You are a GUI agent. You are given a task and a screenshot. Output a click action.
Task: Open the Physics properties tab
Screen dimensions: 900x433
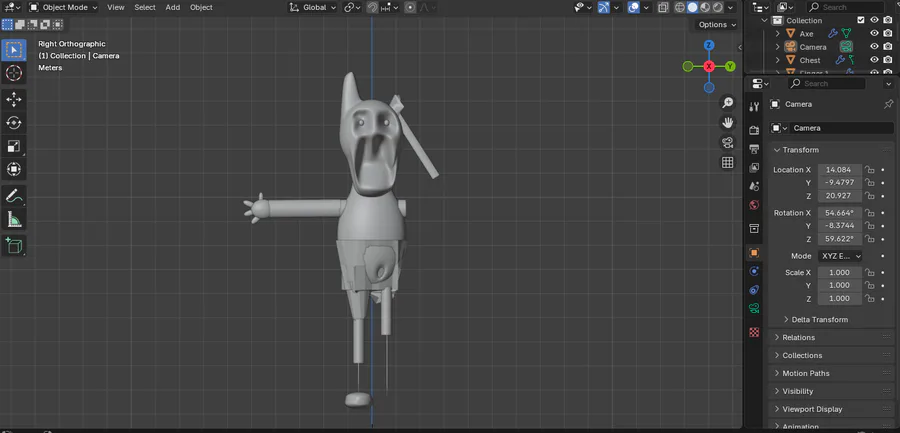coord(754,271)
